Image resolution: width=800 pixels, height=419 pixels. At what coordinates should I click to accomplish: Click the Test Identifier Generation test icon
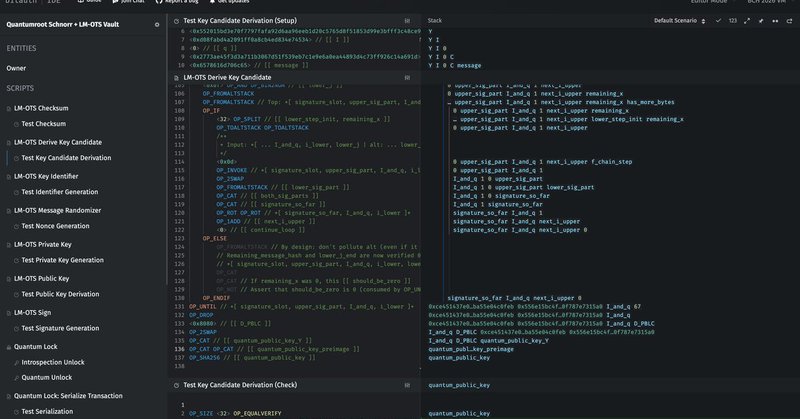16,192
